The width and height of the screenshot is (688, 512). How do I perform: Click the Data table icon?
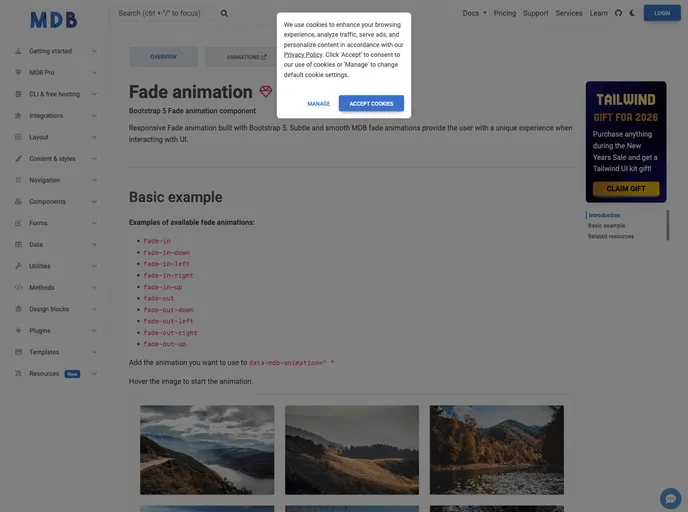tap(18, 244)
